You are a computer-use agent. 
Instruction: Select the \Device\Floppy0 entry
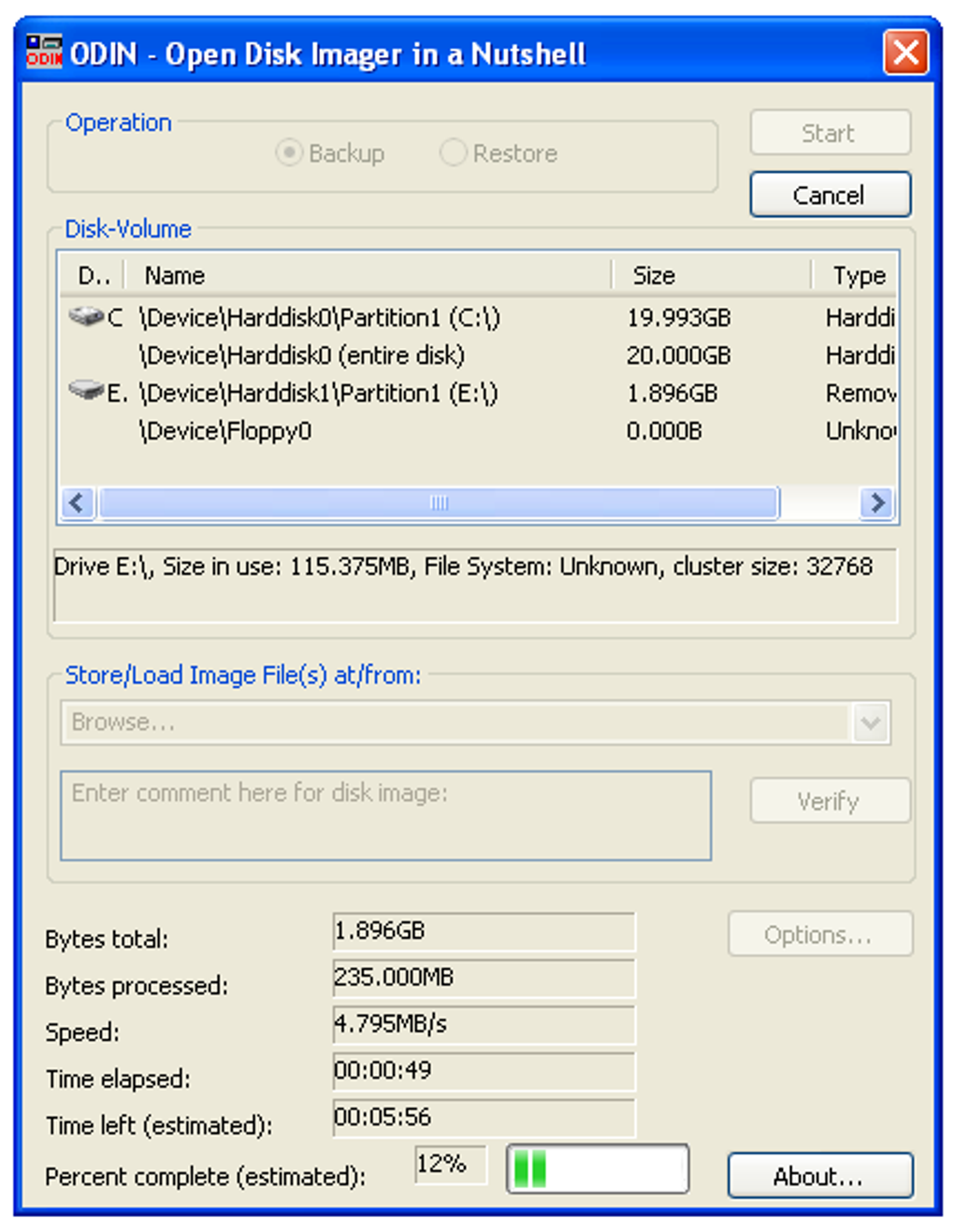click(x=225, y=431)
